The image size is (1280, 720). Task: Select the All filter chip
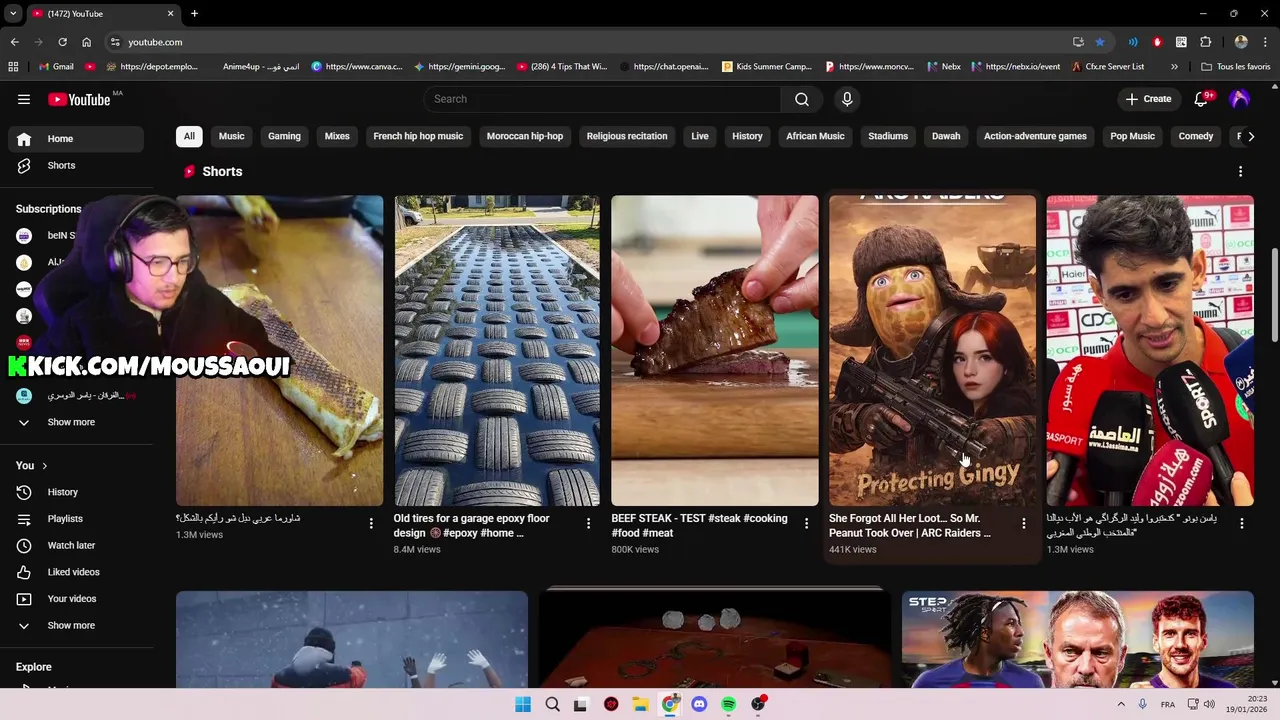tap(189, 136)
